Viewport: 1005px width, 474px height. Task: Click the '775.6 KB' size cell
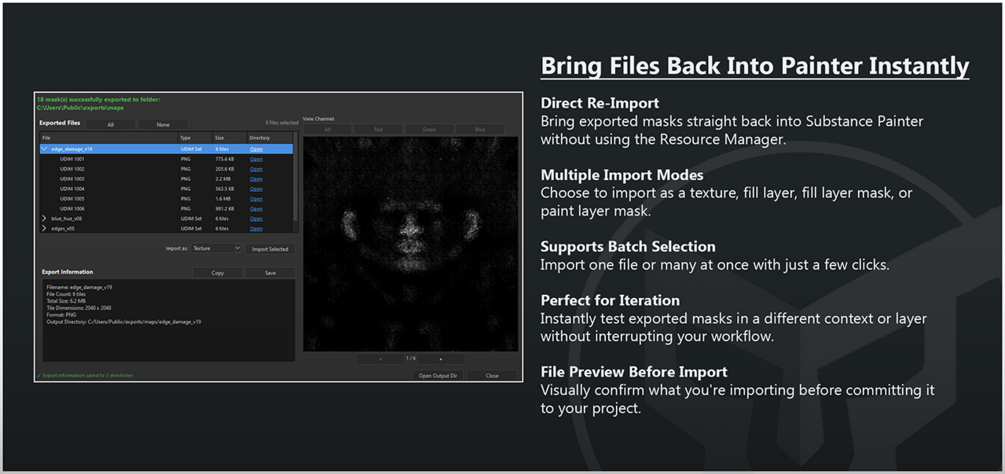(224, 159)
